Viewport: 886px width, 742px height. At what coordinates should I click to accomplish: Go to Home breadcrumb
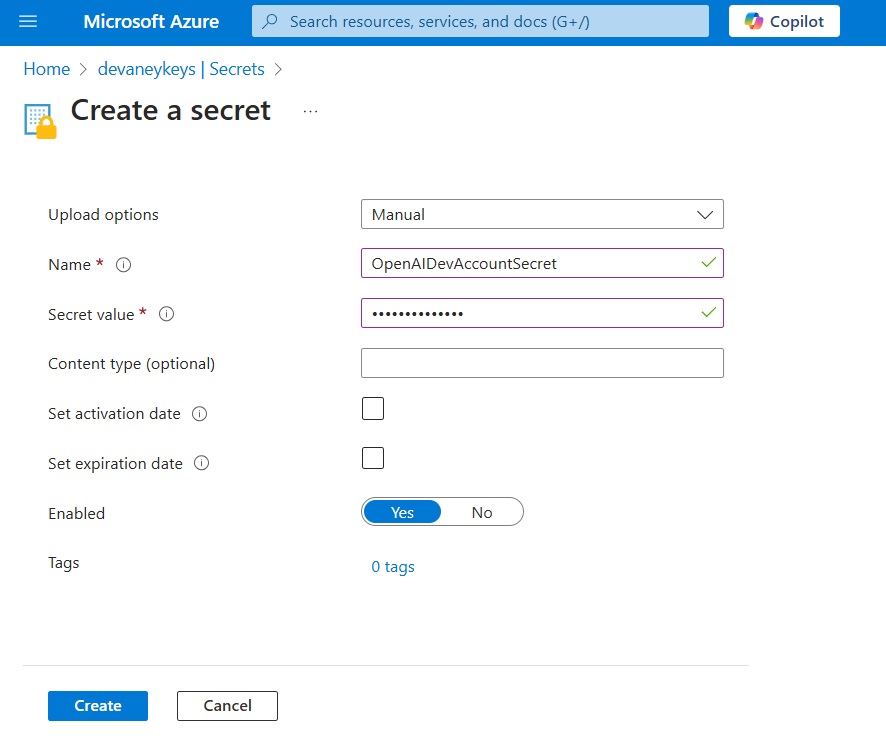click(47, 69)
